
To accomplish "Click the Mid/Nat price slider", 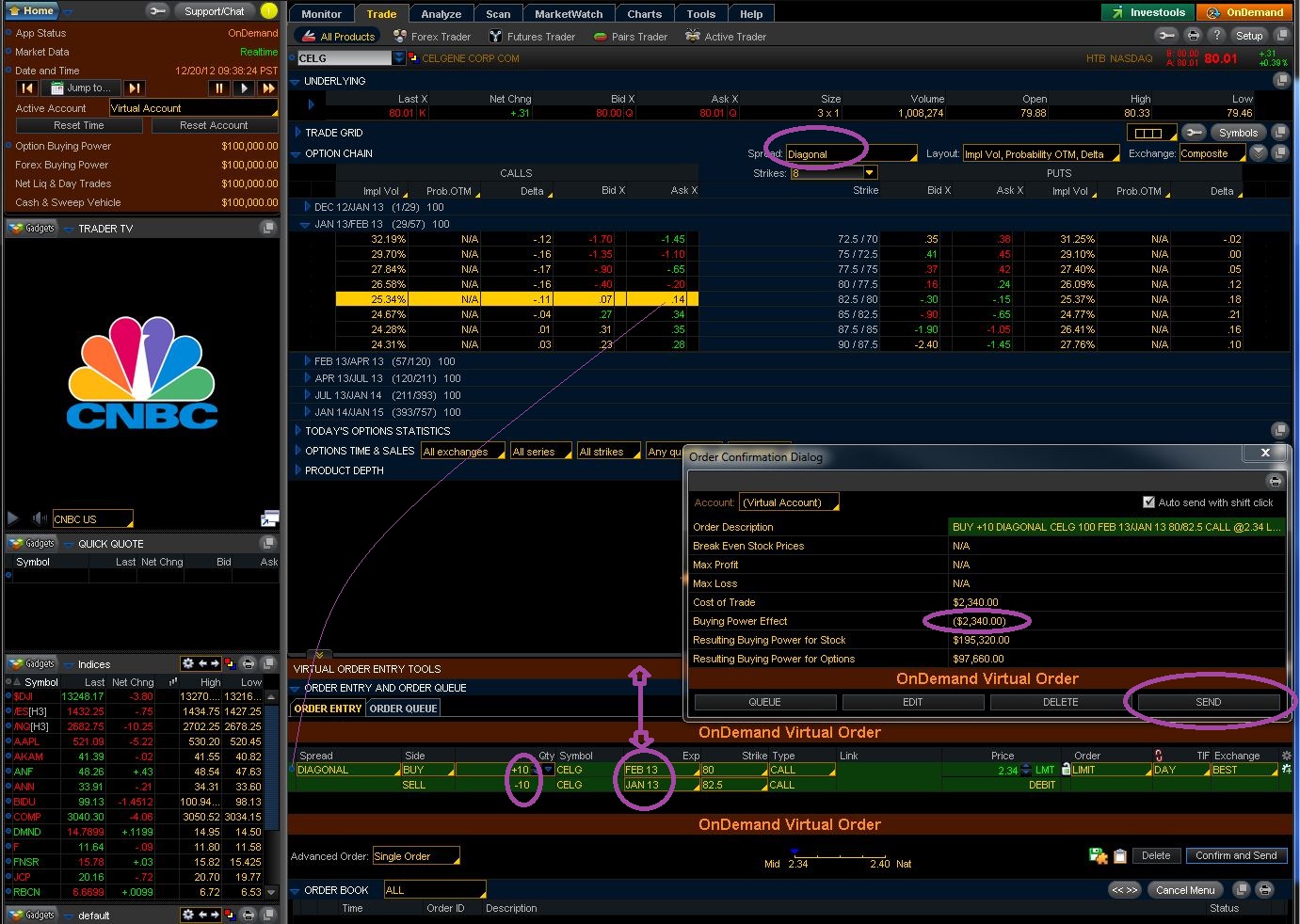I will pyautogui.click(x=841, y=856).
